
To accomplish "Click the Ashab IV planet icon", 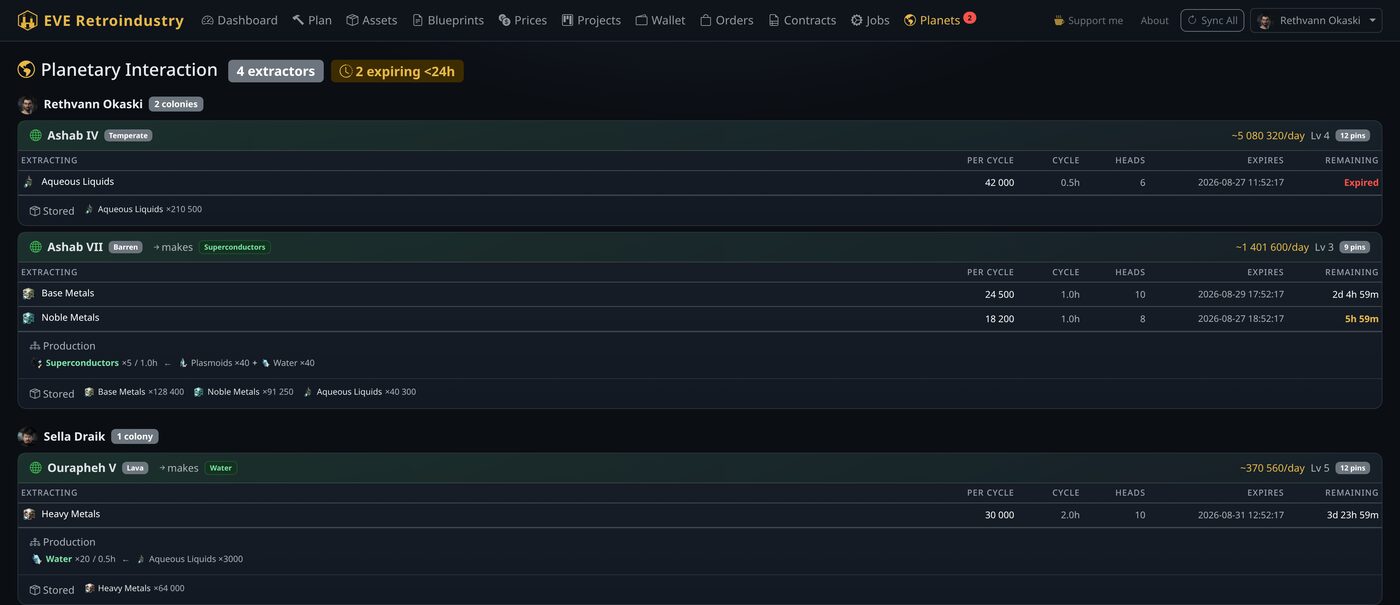I will click(36, 135).
